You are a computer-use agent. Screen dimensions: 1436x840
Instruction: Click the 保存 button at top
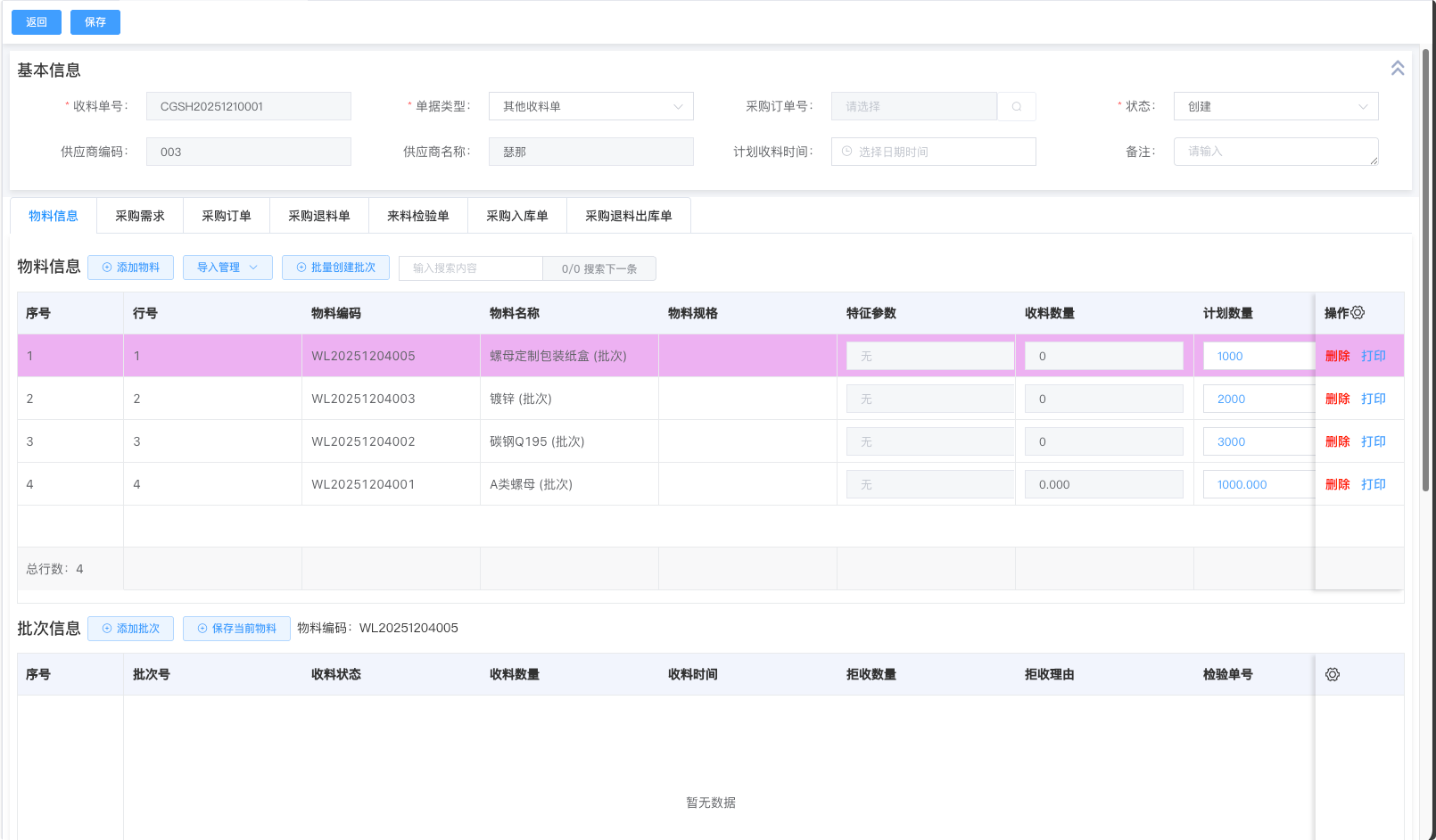[95, 22]
